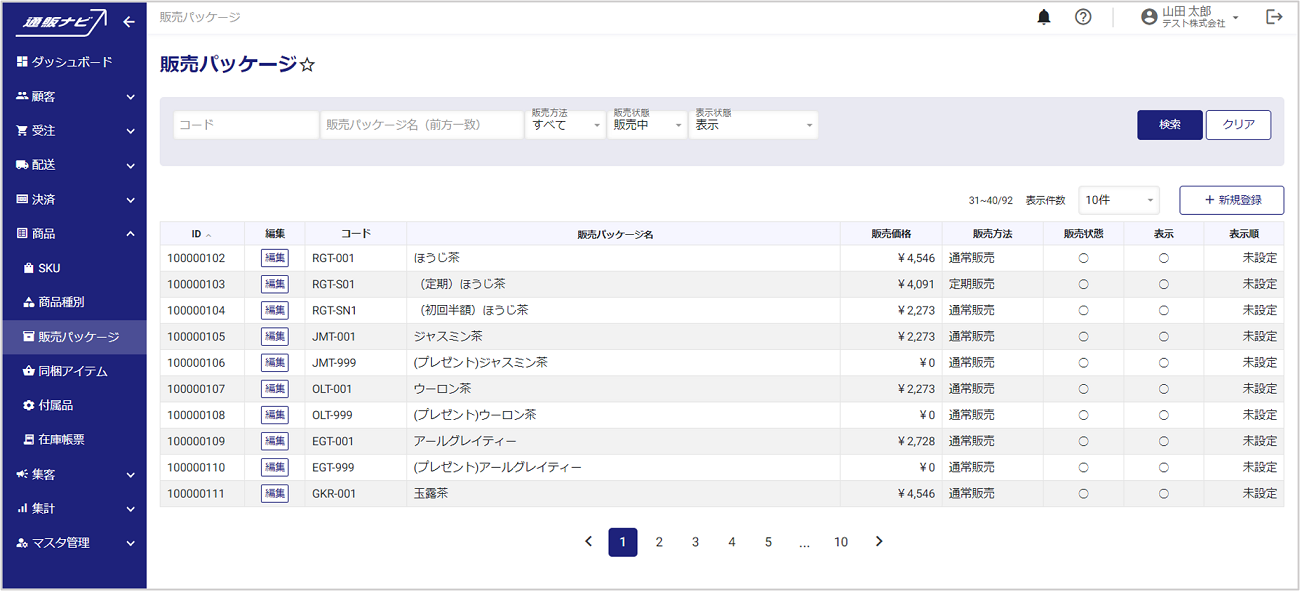Open the 販売方法 dropdown

(565, 125)
